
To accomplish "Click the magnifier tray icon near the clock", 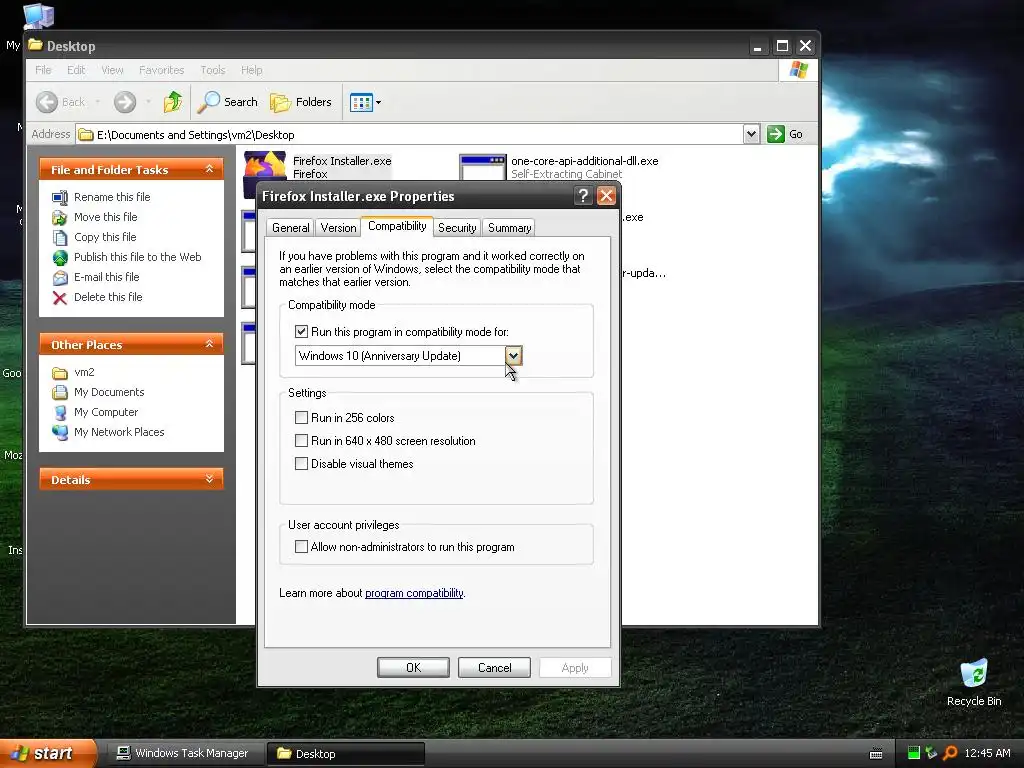I will tap(950, 753).
